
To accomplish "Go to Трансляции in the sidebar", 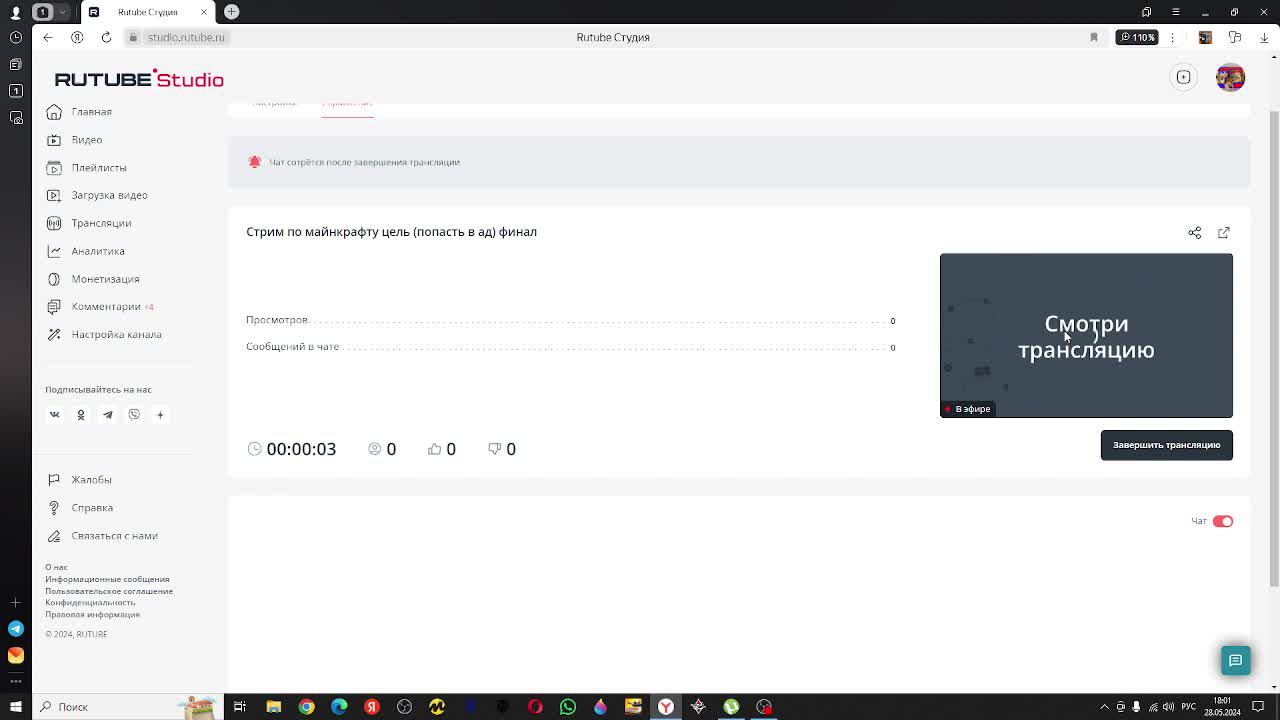I will click(x=101, y=223).
